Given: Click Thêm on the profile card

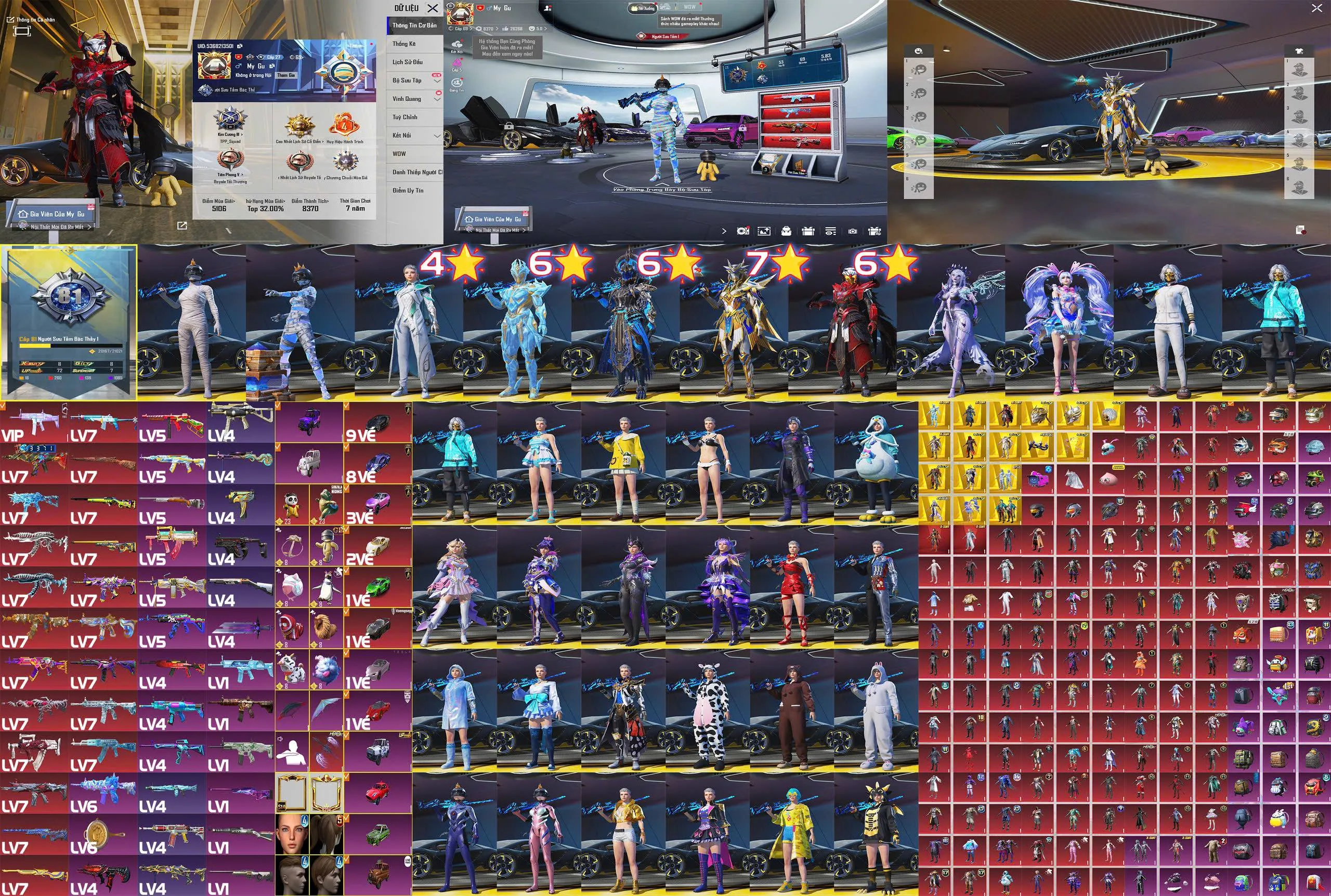Looking at the screenshot, I should coord(356,46).
